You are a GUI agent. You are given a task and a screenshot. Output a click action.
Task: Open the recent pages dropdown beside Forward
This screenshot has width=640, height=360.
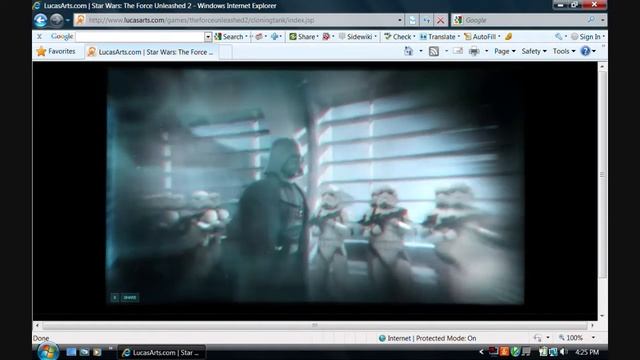pos(68,20)
